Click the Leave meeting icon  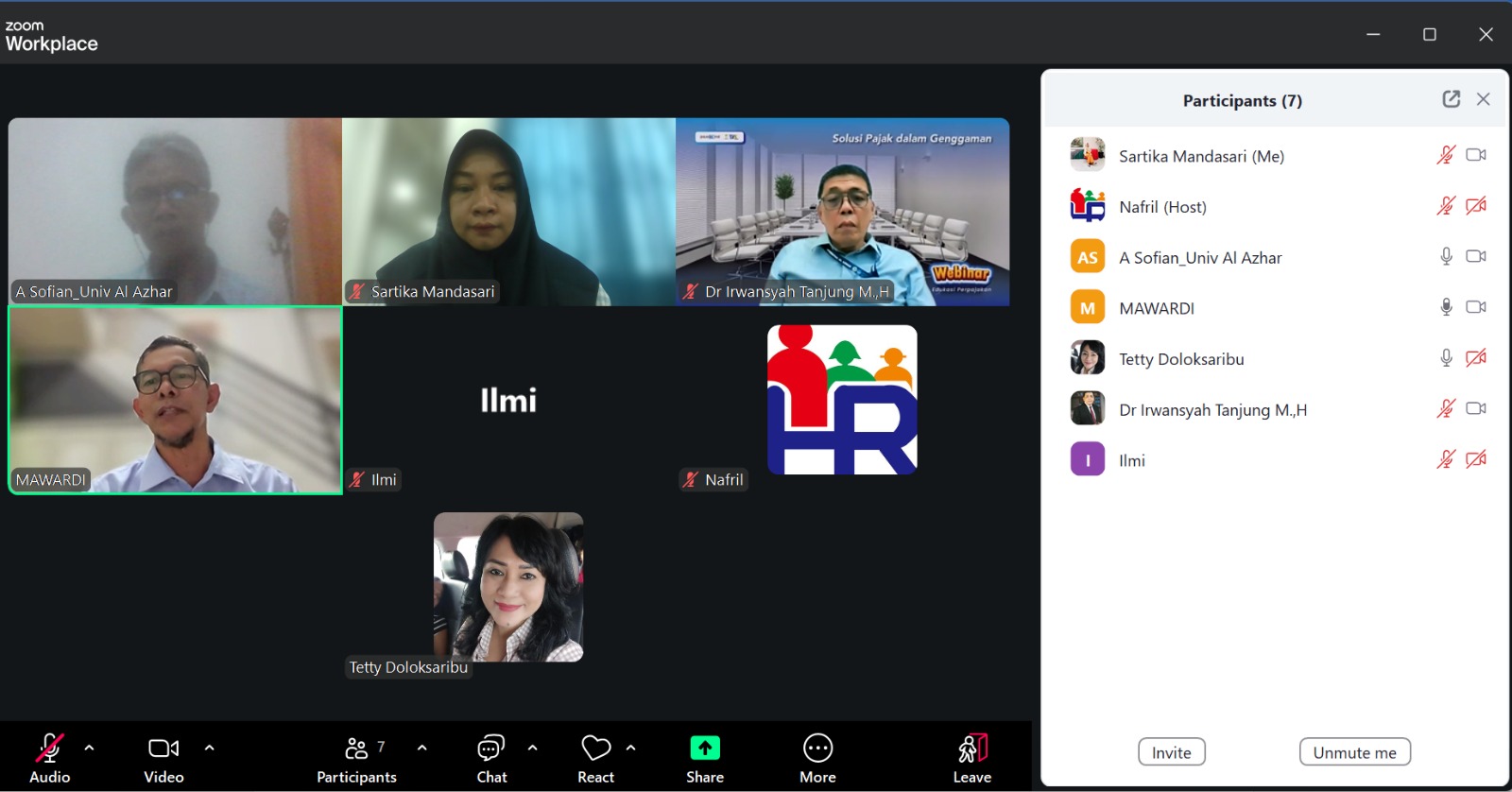pos(972,749)
